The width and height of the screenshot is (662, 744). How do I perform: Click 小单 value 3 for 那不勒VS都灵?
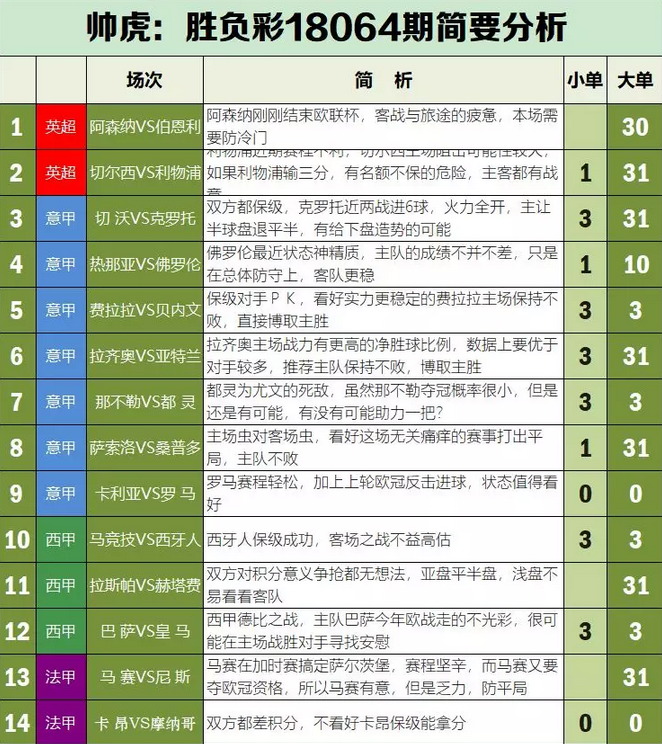[585, 402]
